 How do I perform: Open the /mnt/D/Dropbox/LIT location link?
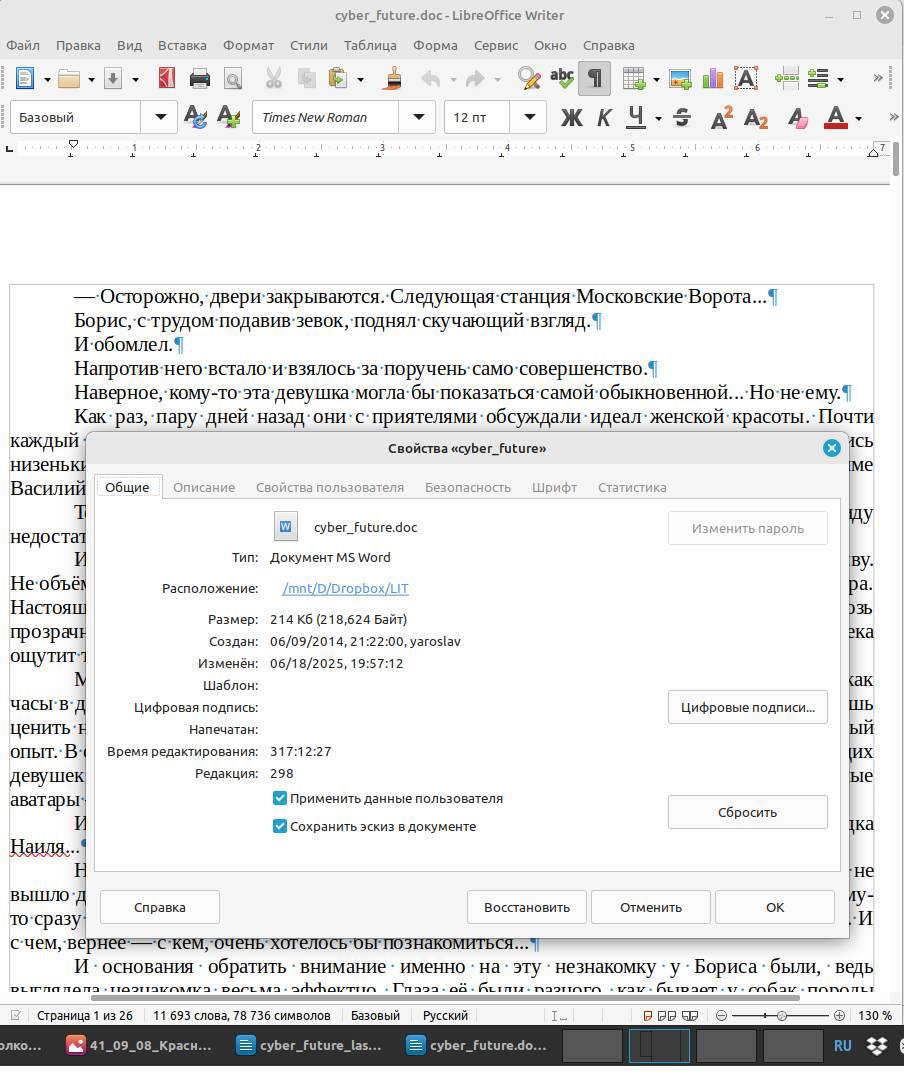click(x=345, y=589)
